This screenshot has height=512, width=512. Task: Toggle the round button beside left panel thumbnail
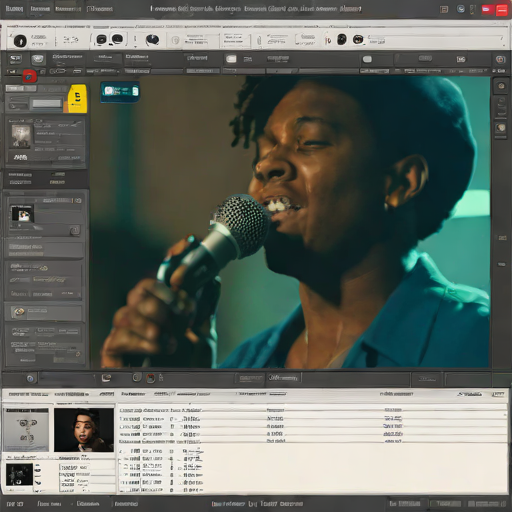[75, 230]
